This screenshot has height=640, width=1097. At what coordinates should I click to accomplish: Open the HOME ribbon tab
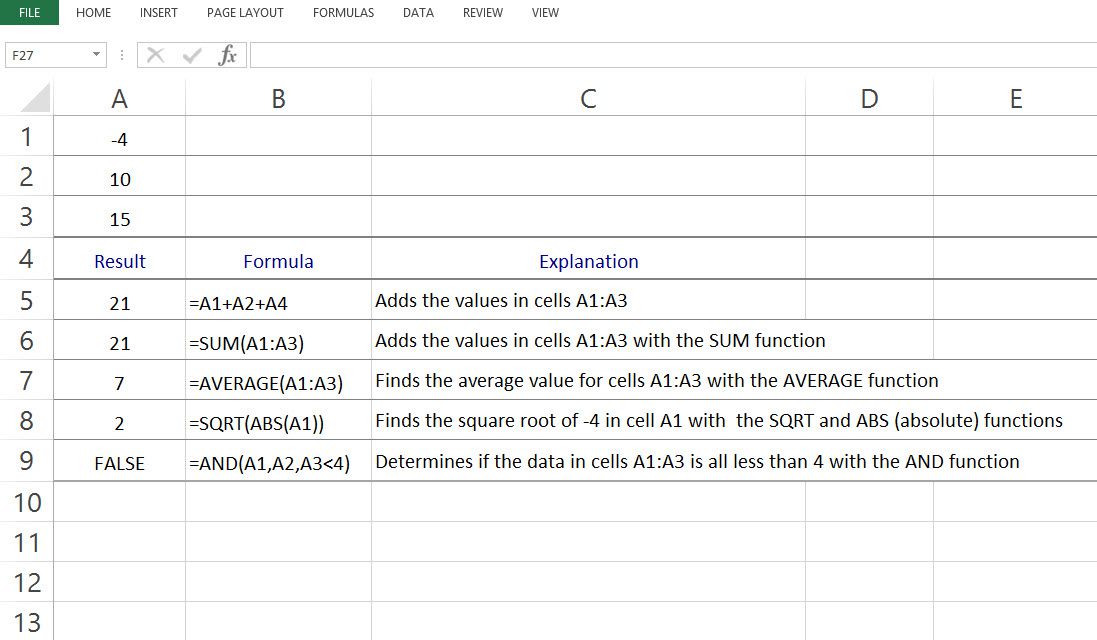(93, 13)
